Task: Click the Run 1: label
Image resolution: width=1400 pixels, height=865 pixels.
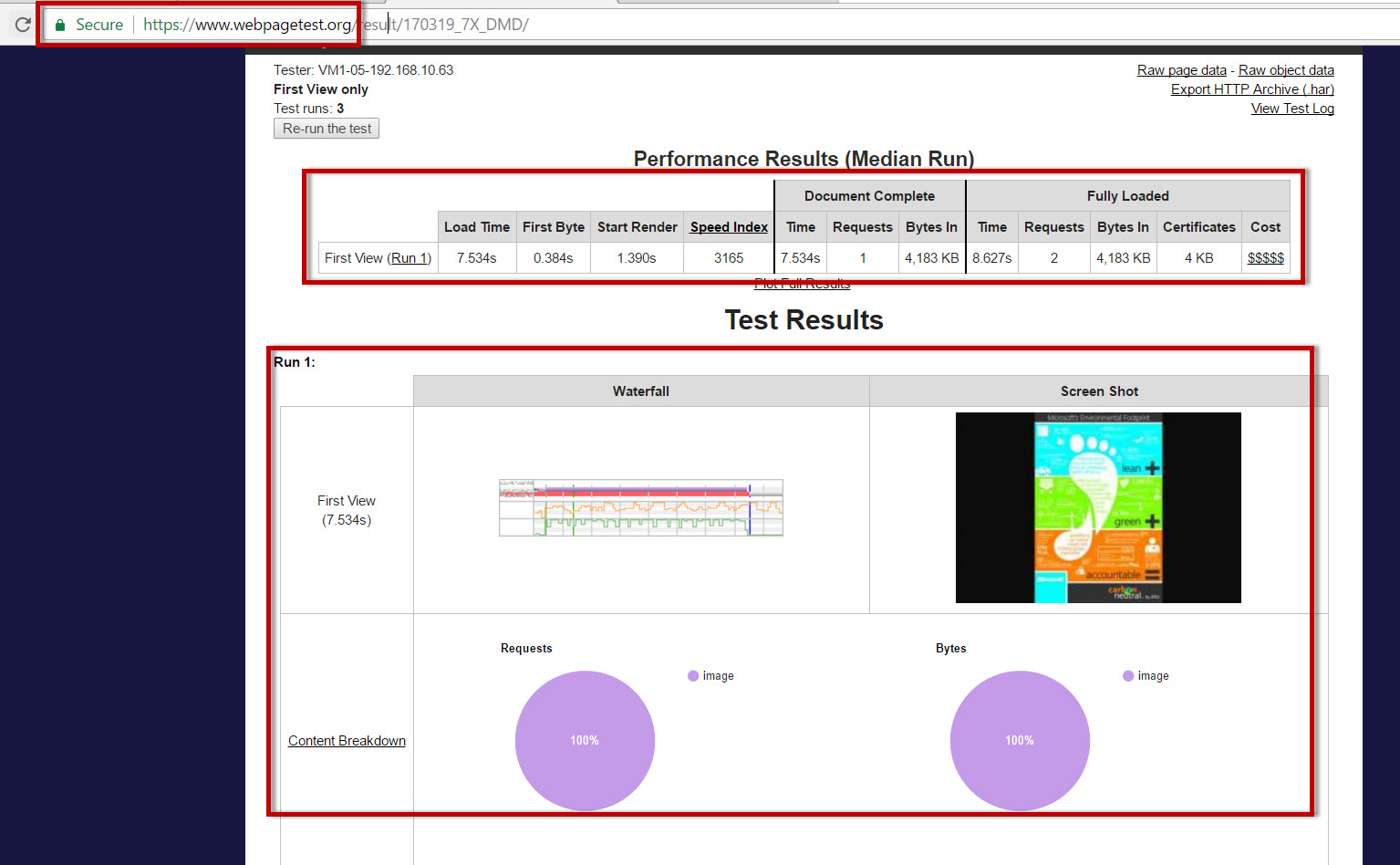Action: (x=295, y=362)
